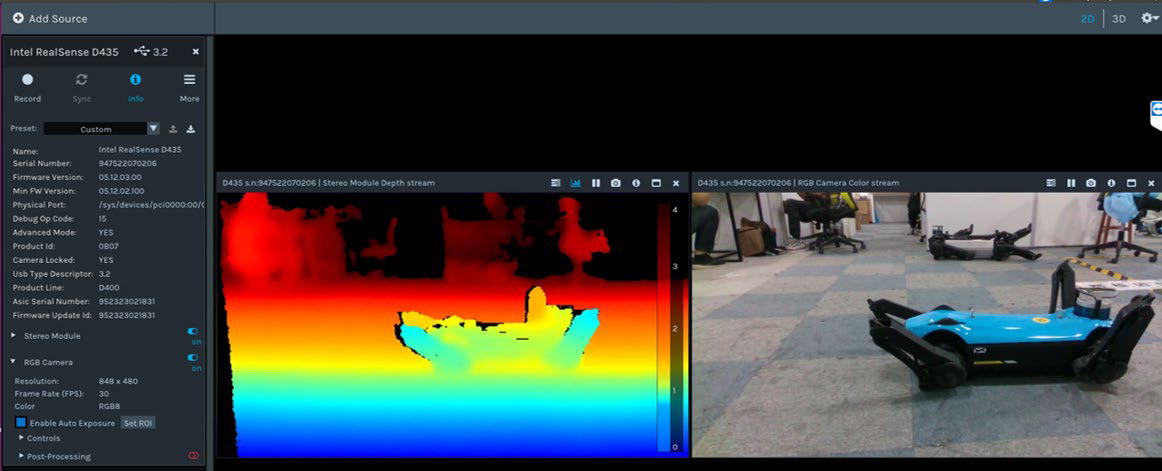This screenshot has height=471, width=1162.
Task: Turn off the Stereo Module toggle
Action: coord(193,332)
